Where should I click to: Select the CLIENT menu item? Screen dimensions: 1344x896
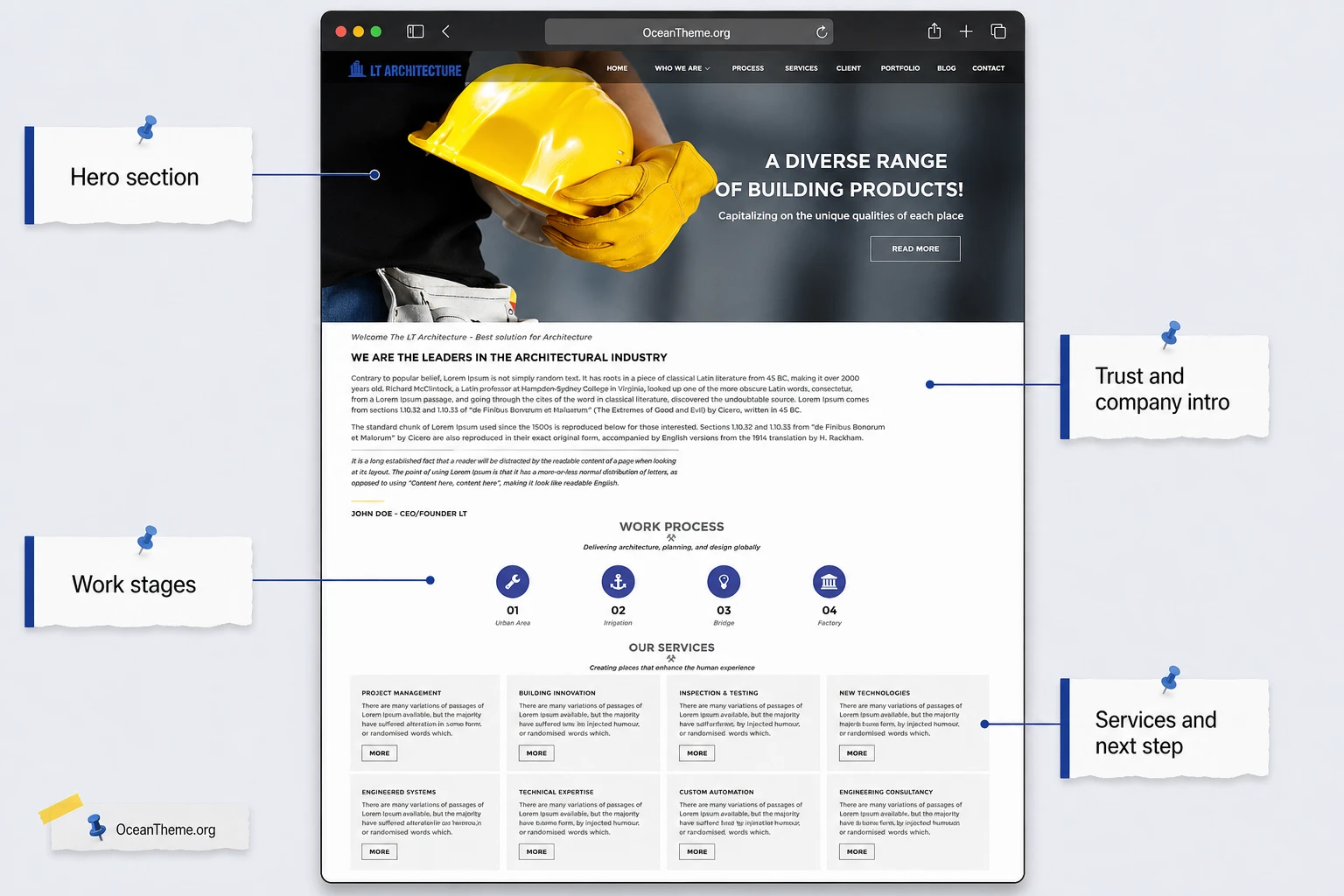point(849,68)
